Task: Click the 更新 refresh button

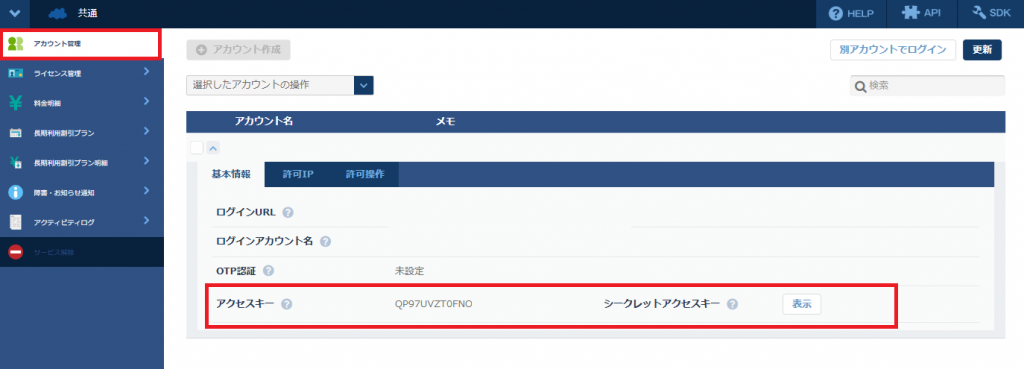Action: [x=982, y=50]
